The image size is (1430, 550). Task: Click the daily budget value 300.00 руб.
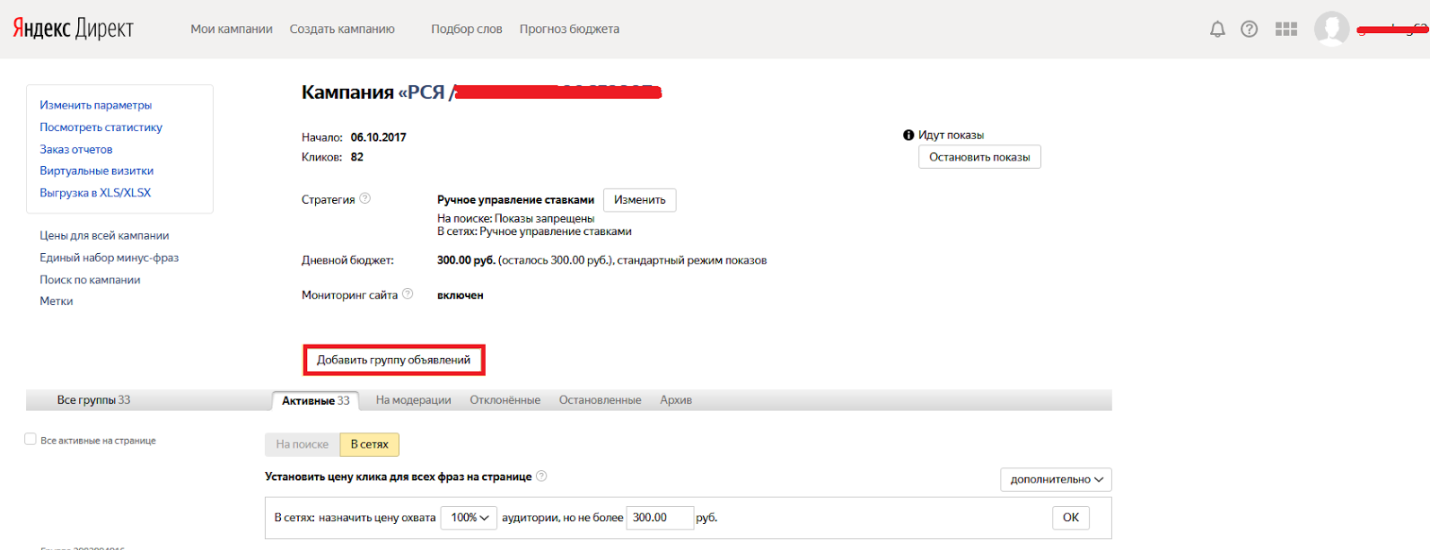point(466,260)
